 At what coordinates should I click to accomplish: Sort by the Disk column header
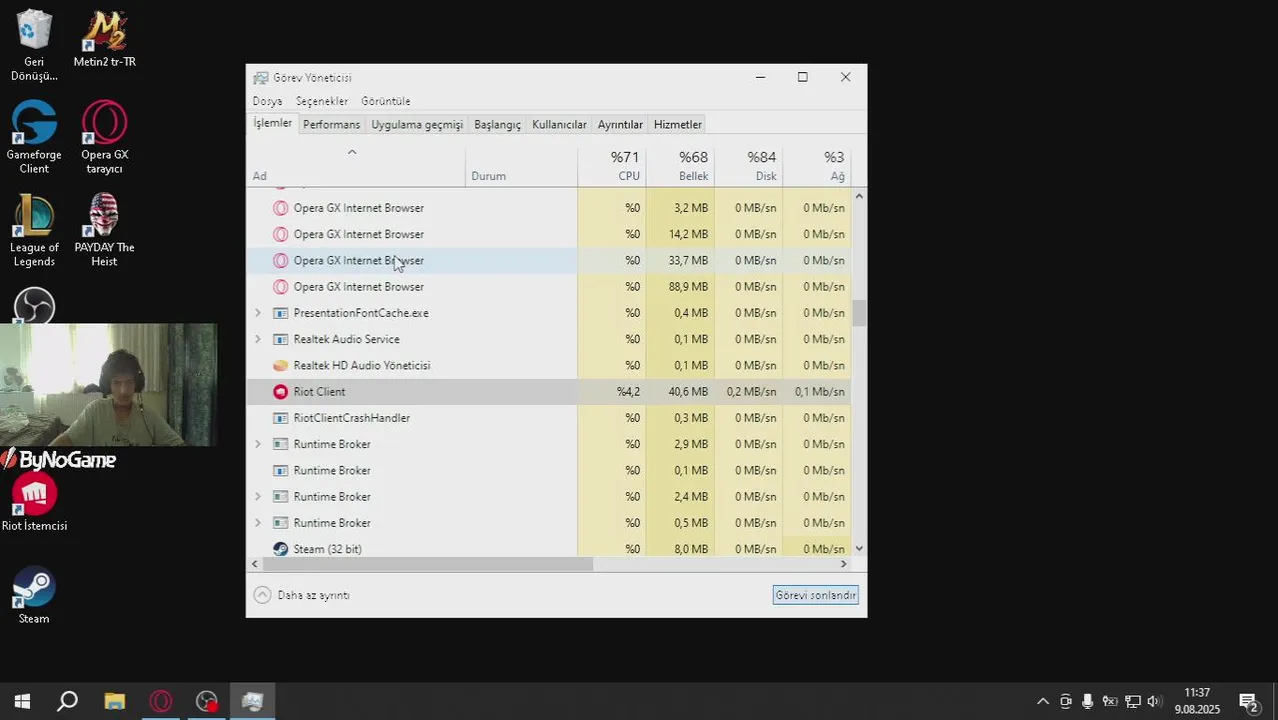[x=748, y=166]
